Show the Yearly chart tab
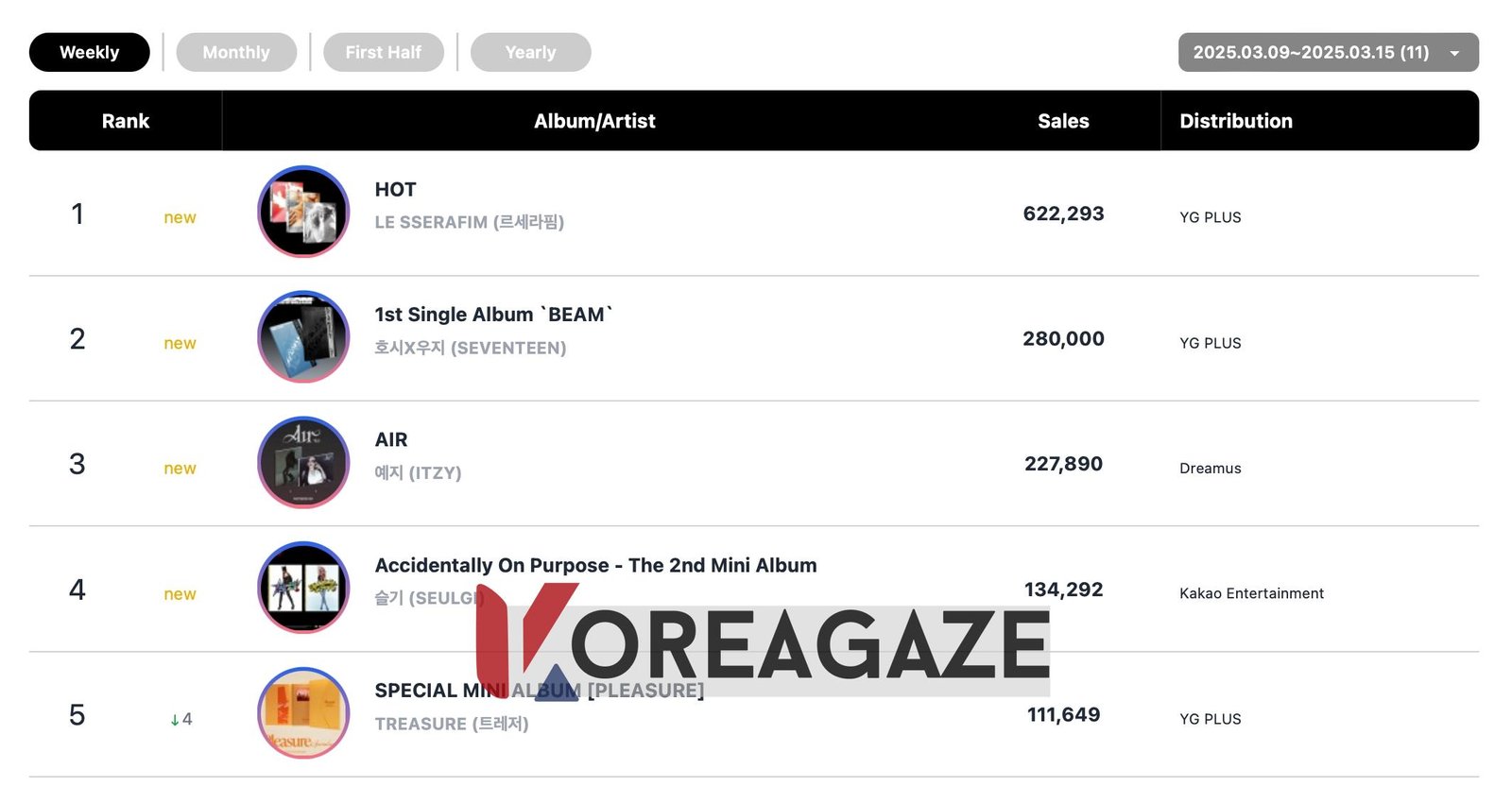 (530, 53)
